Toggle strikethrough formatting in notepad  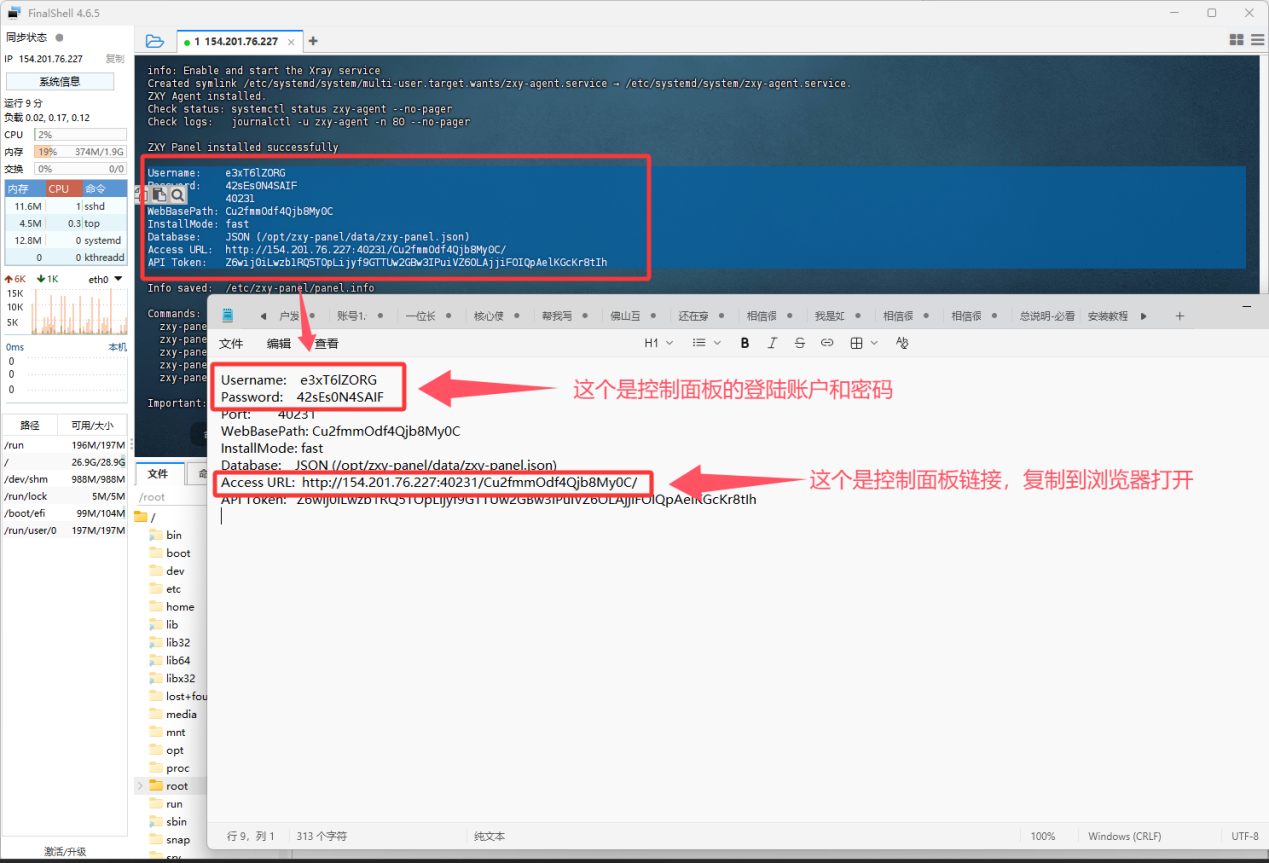click(799, 343)
